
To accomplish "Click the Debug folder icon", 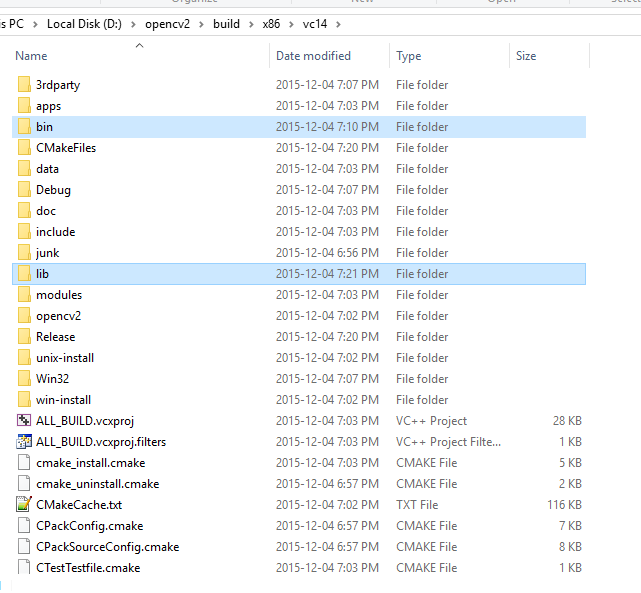I will click(24, 190).
